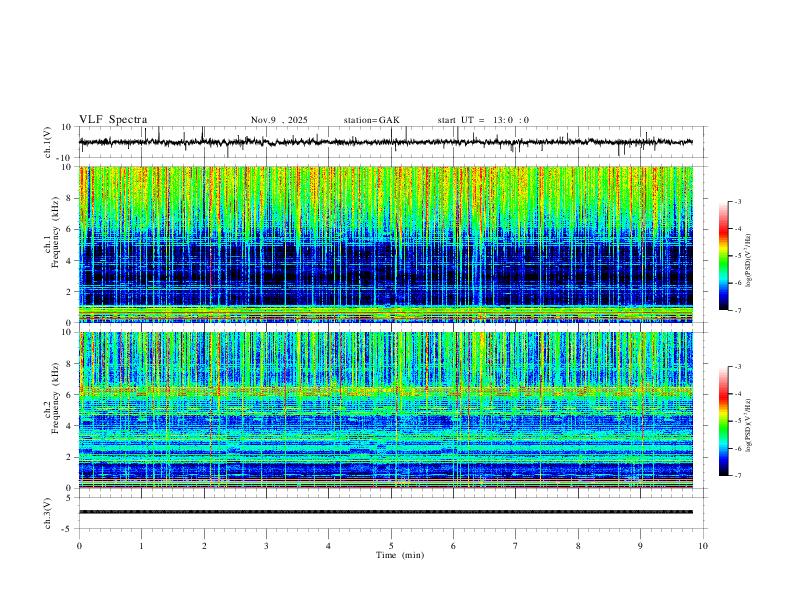Click time axis tick label "3"
Screen dimensions: 792x612
[x=266, y=546]
